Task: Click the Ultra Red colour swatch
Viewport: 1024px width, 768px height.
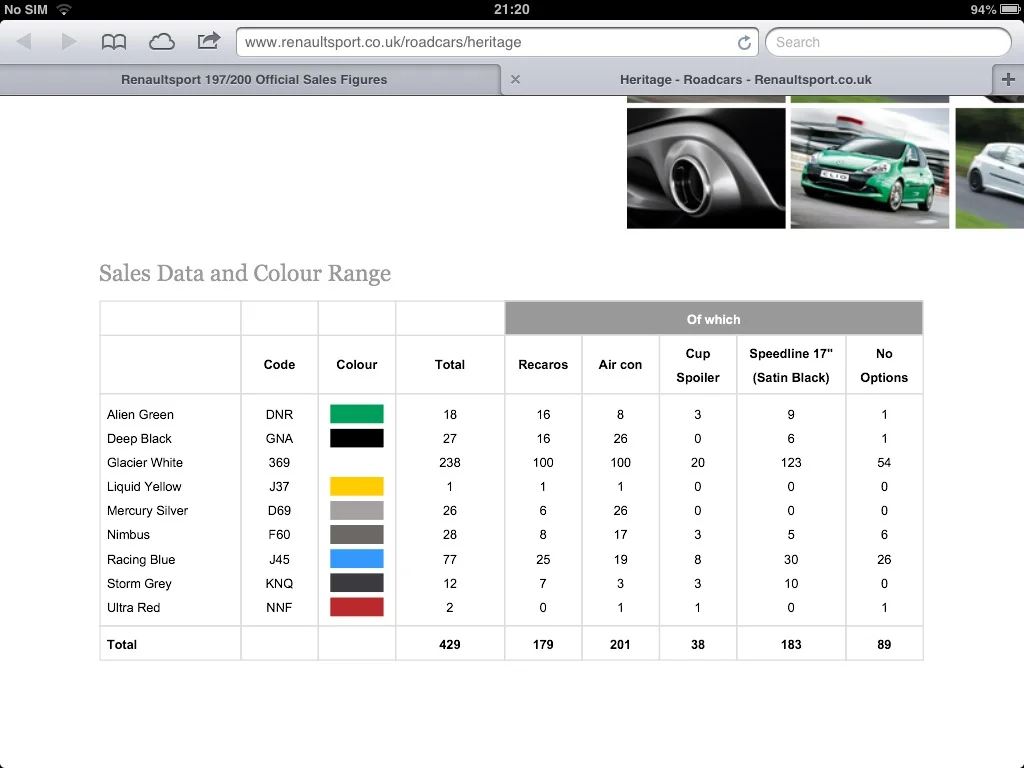Action: pyautogui.click(x=357, y=607)
